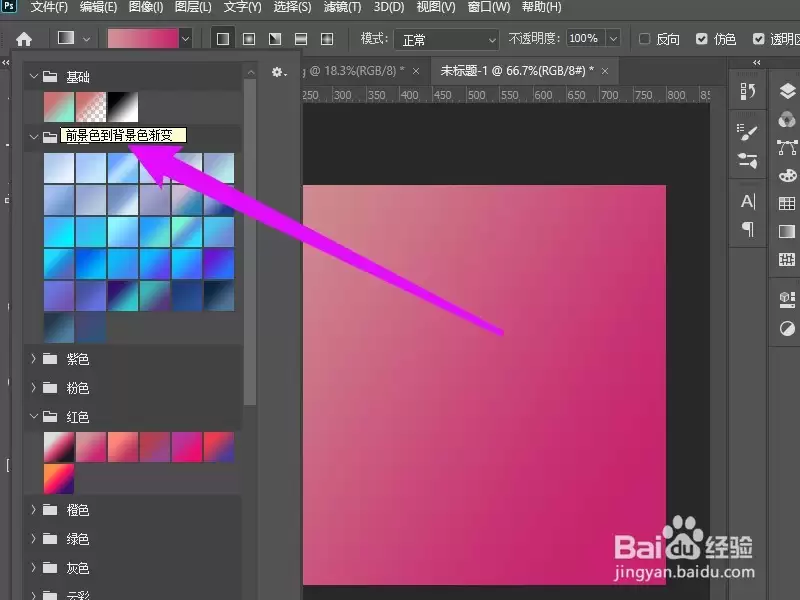
Task: Select the black-to-white gradient swatch
Action: tap(122, 107)
